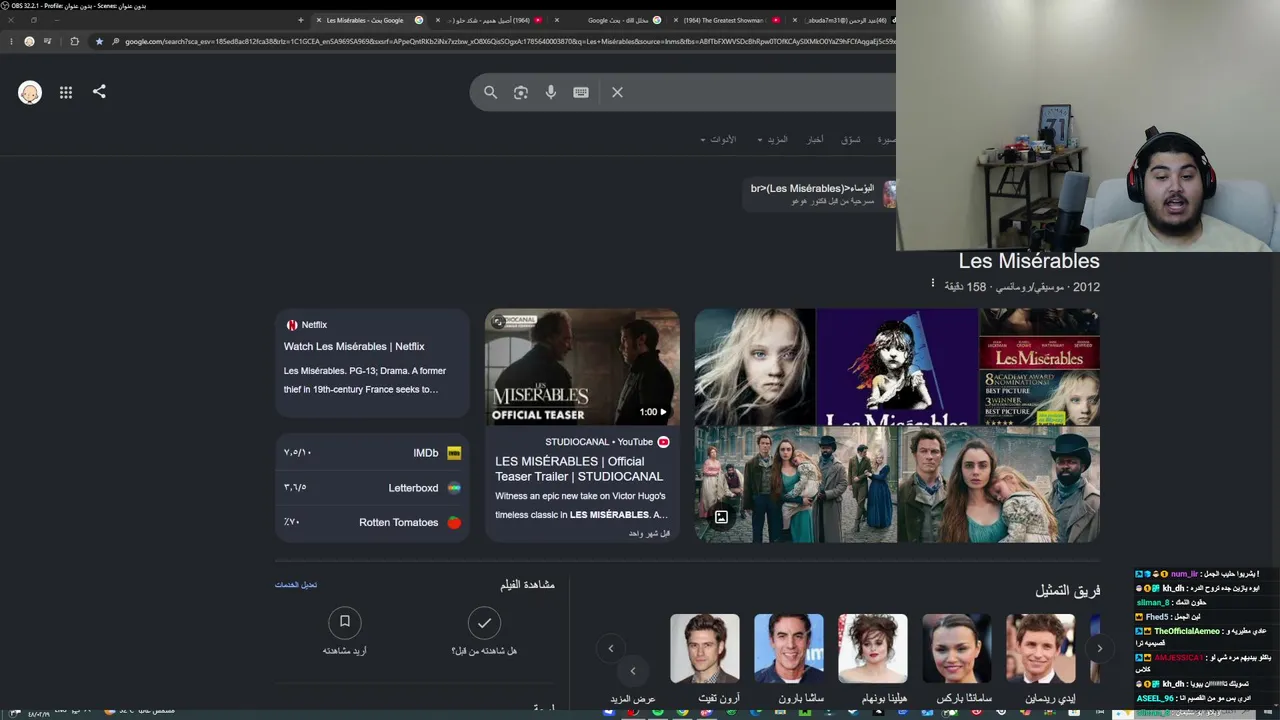Open the STUDIOCANAL official teaser trailer title
Image resolution: width=1280 pixels, height=720 pixels.
(x=579, y=469)
